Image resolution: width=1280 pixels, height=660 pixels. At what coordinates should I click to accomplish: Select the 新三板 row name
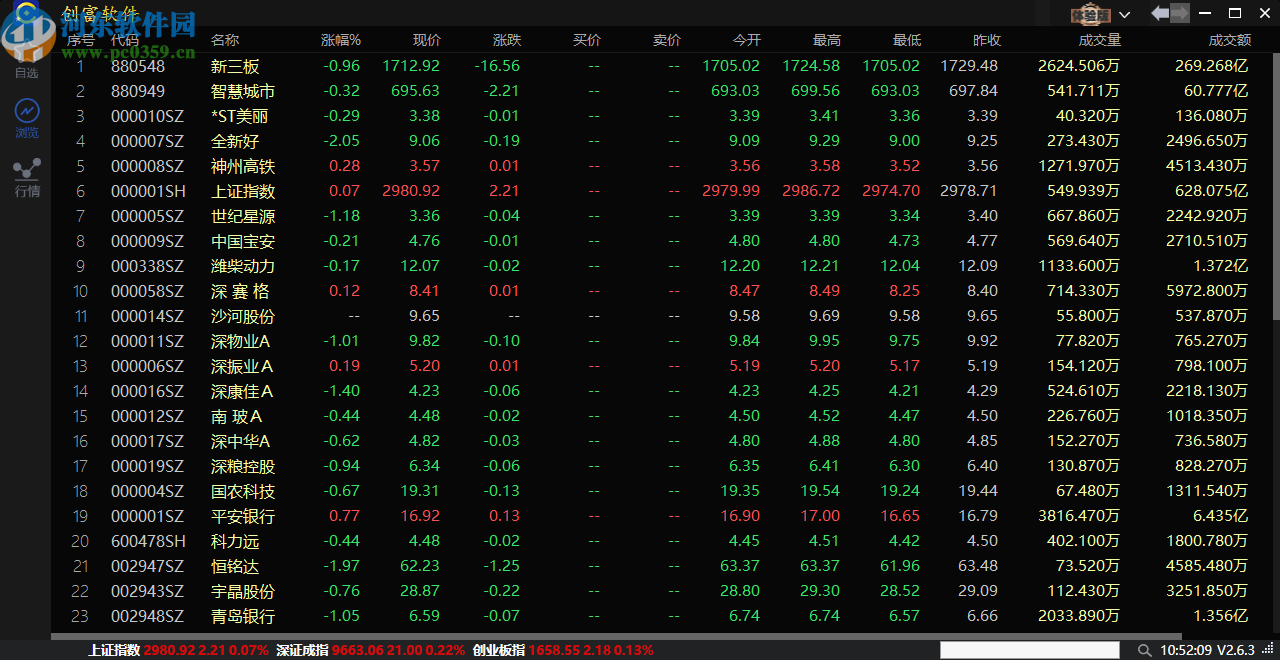pos(235,66)
